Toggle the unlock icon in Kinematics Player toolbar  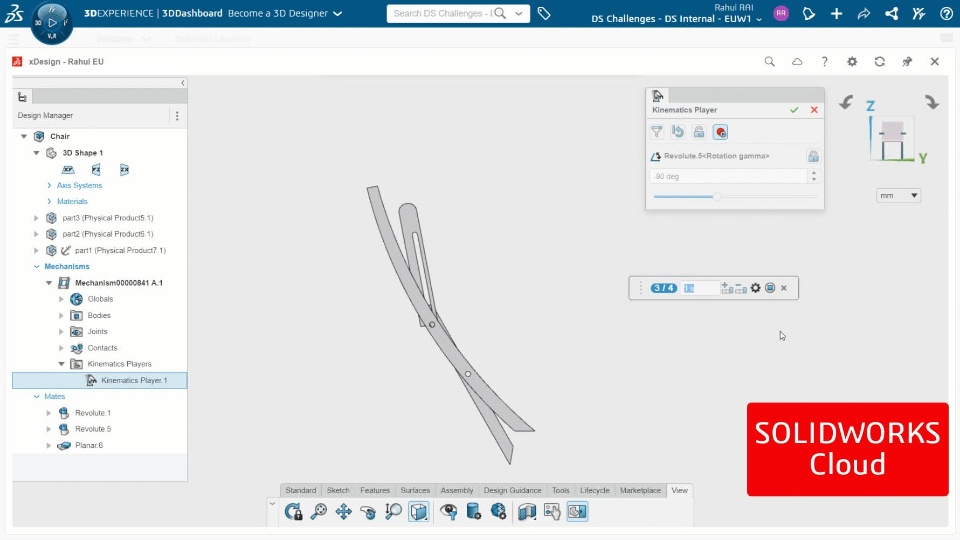point(699,132)
